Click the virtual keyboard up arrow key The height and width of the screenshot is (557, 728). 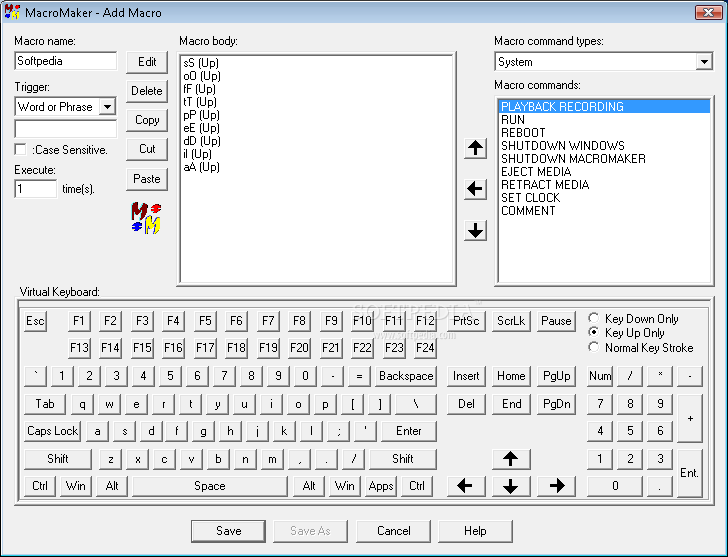click(x=511, y=459)
